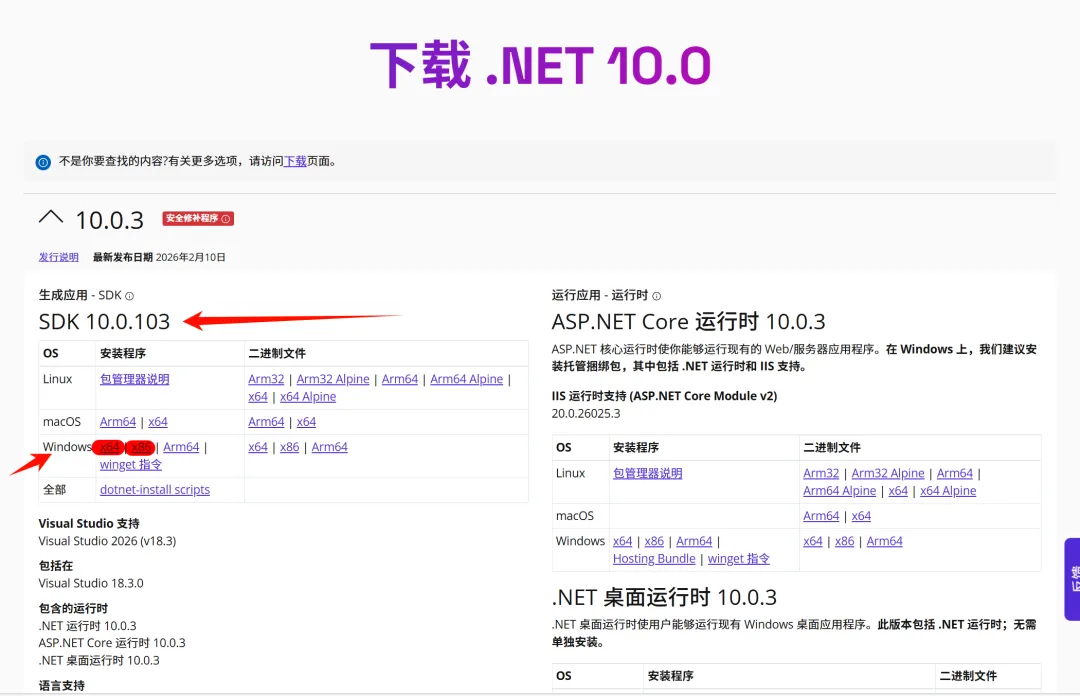Viewport: 1080px width, 696px height.
Task: Open ASP.NET Core winget instructions link
Action: pos(738,559)
